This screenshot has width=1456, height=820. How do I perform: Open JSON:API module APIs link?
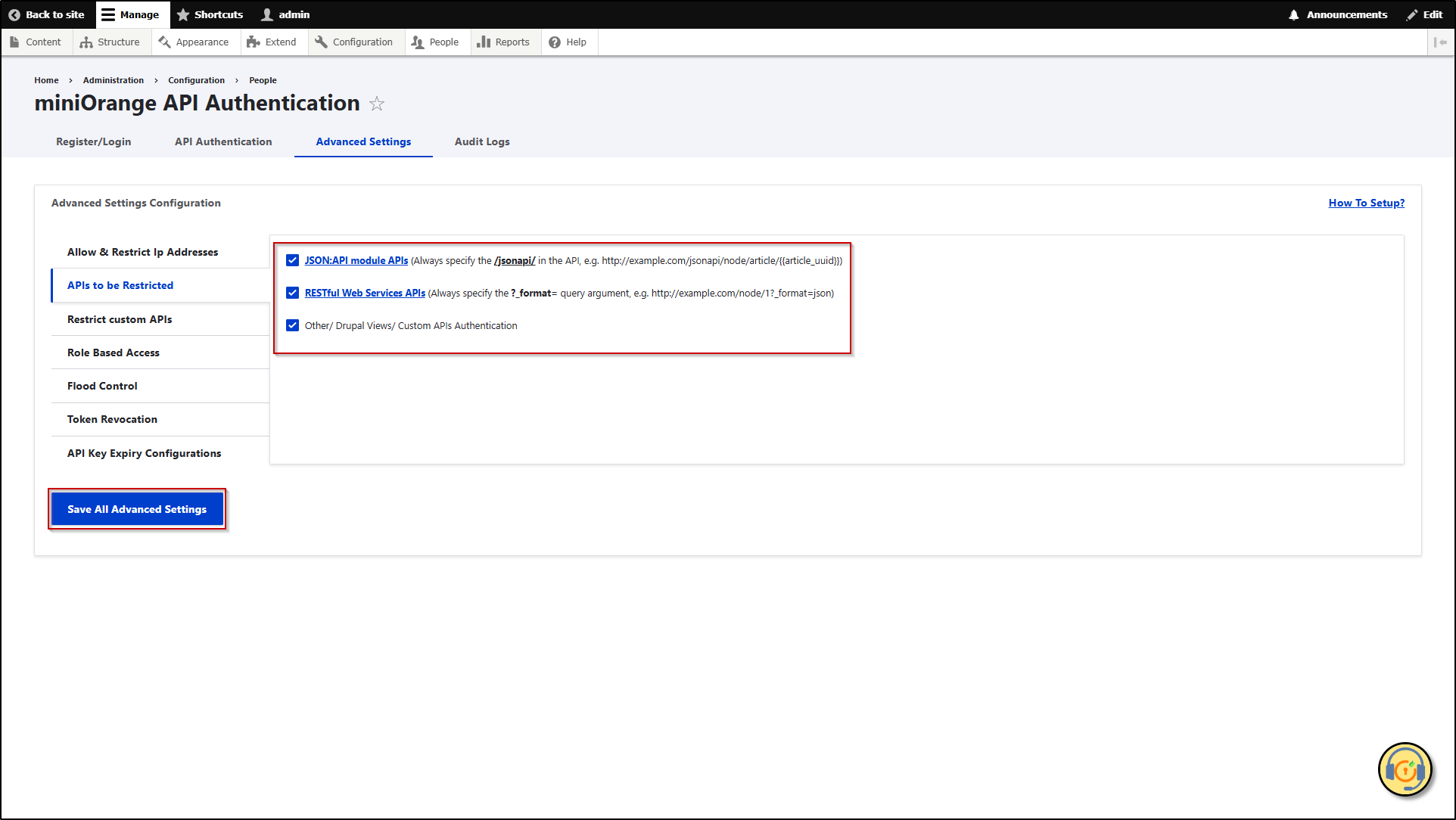pos(356,260)
